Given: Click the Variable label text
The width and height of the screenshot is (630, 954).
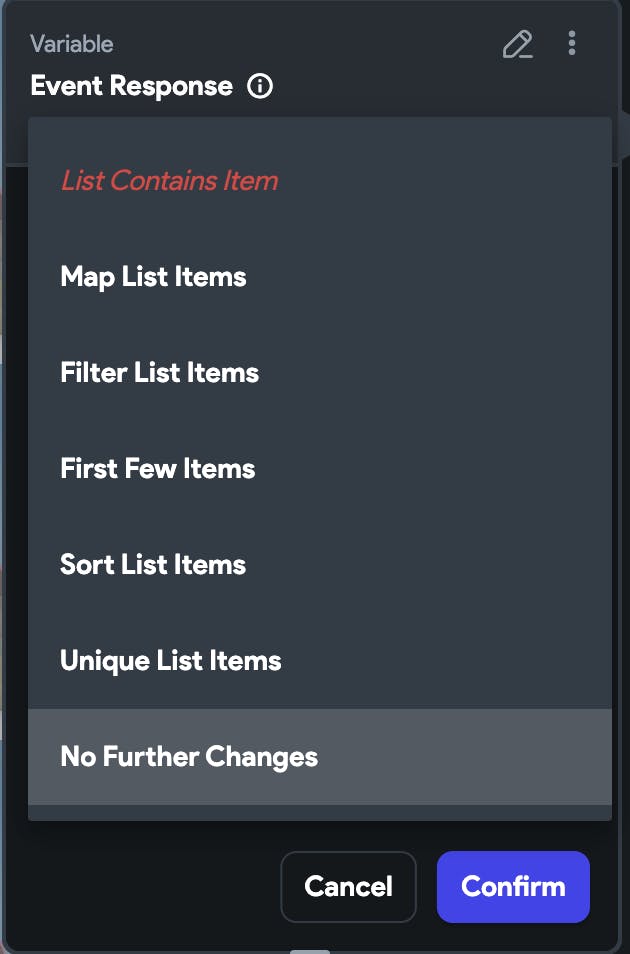Looking at the screenshot, I should click(x=71, y=44).
